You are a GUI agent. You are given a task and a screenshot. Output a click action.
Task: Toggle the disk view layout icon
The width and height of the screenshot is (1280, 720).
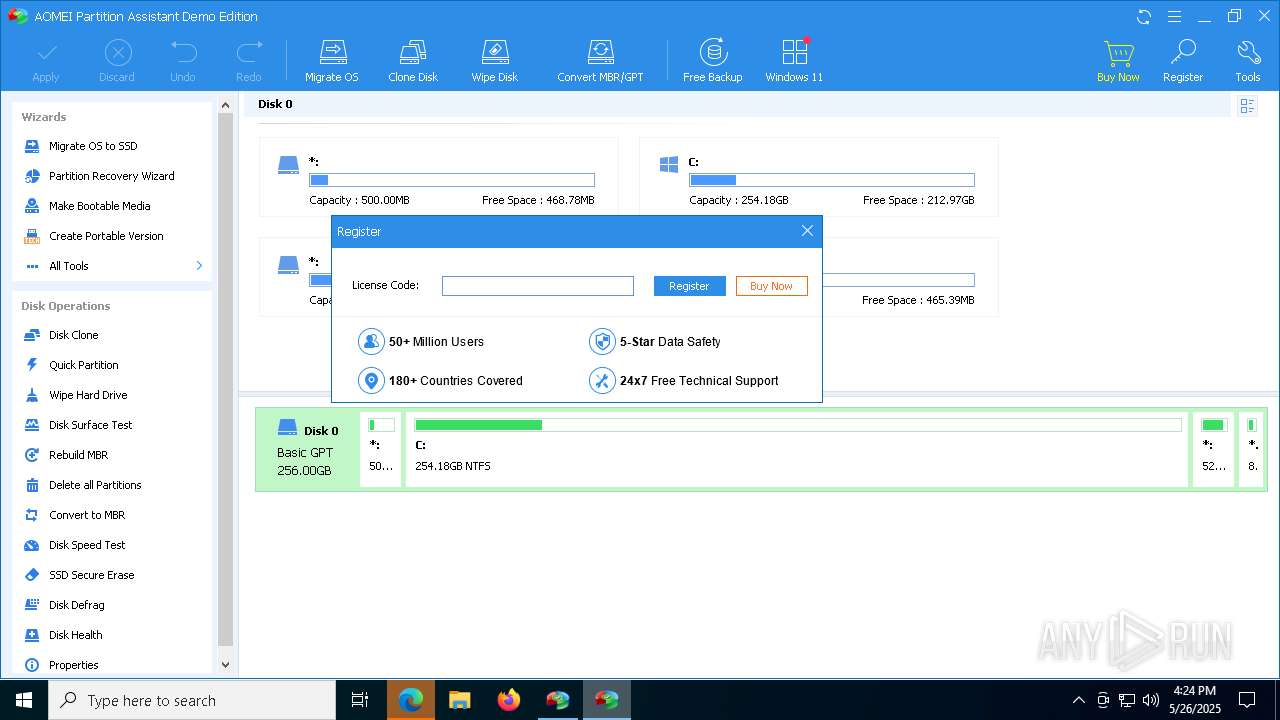(1247, 106)
